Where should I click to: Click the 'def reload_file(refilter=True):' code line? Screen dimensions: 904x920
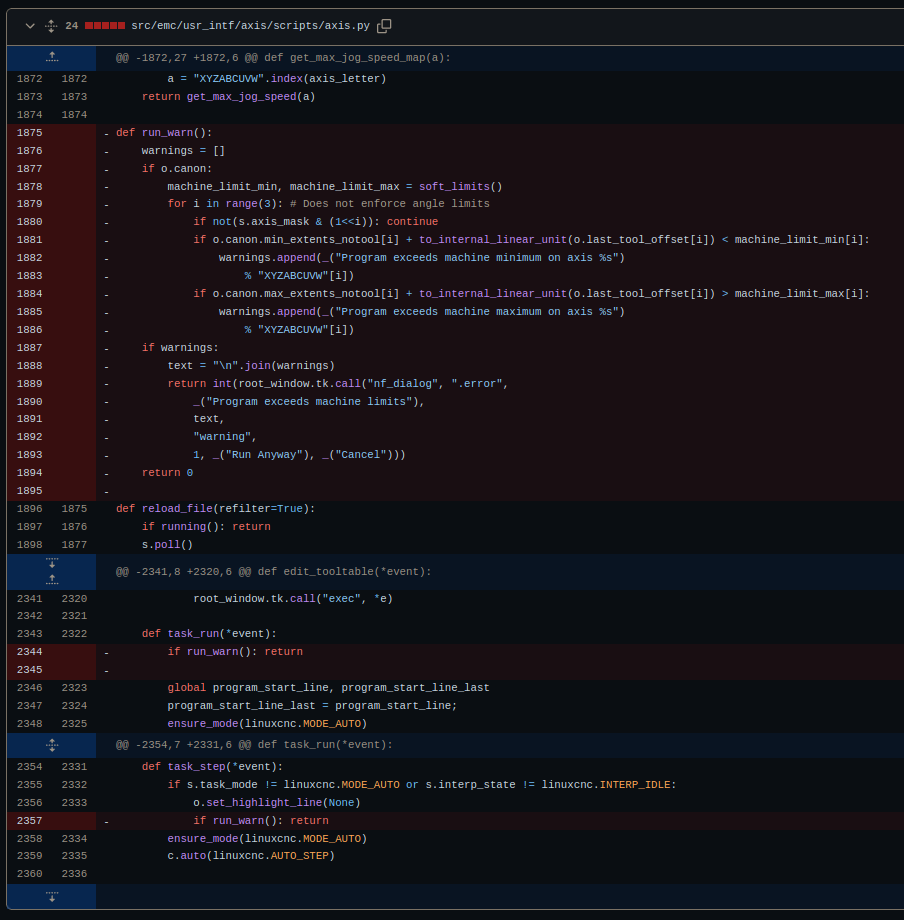[215, 509]
